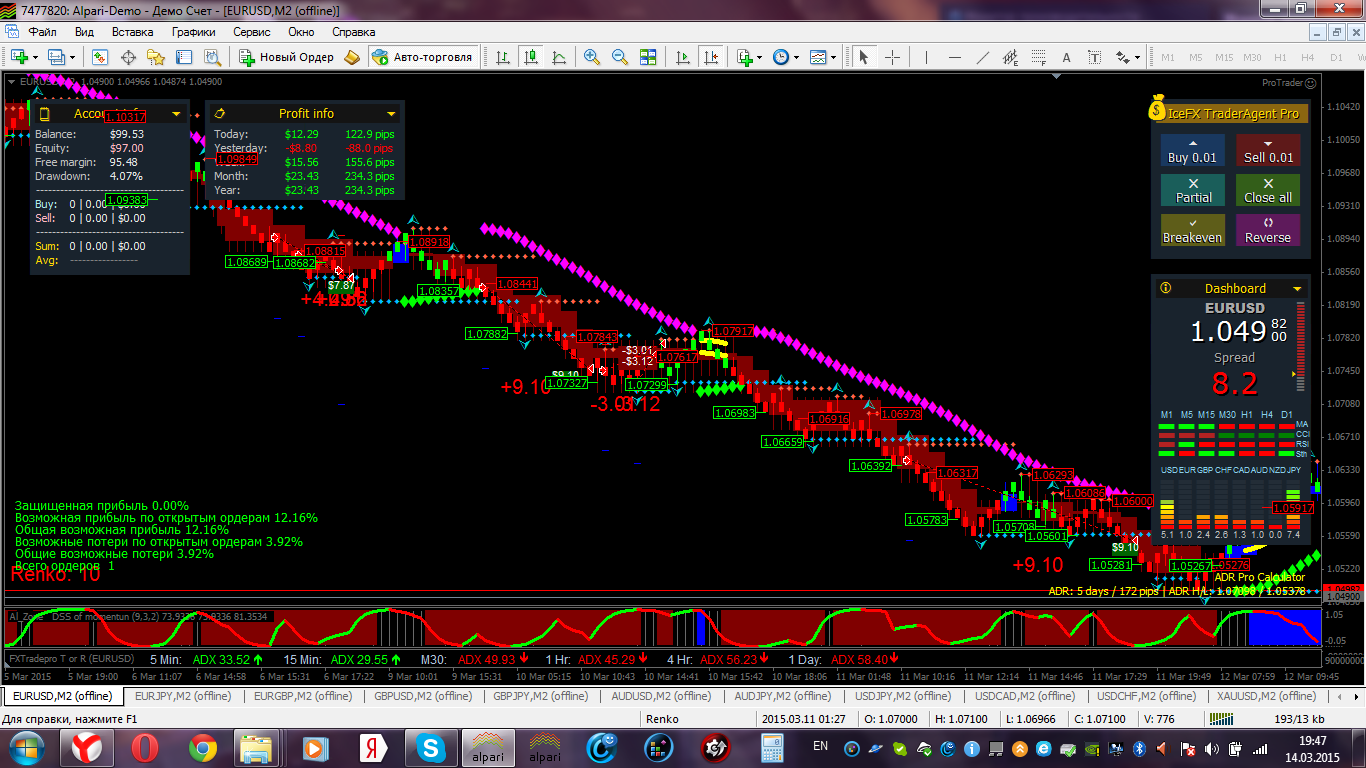
Task: Open the Market Watch window icon
Action: 100,57
